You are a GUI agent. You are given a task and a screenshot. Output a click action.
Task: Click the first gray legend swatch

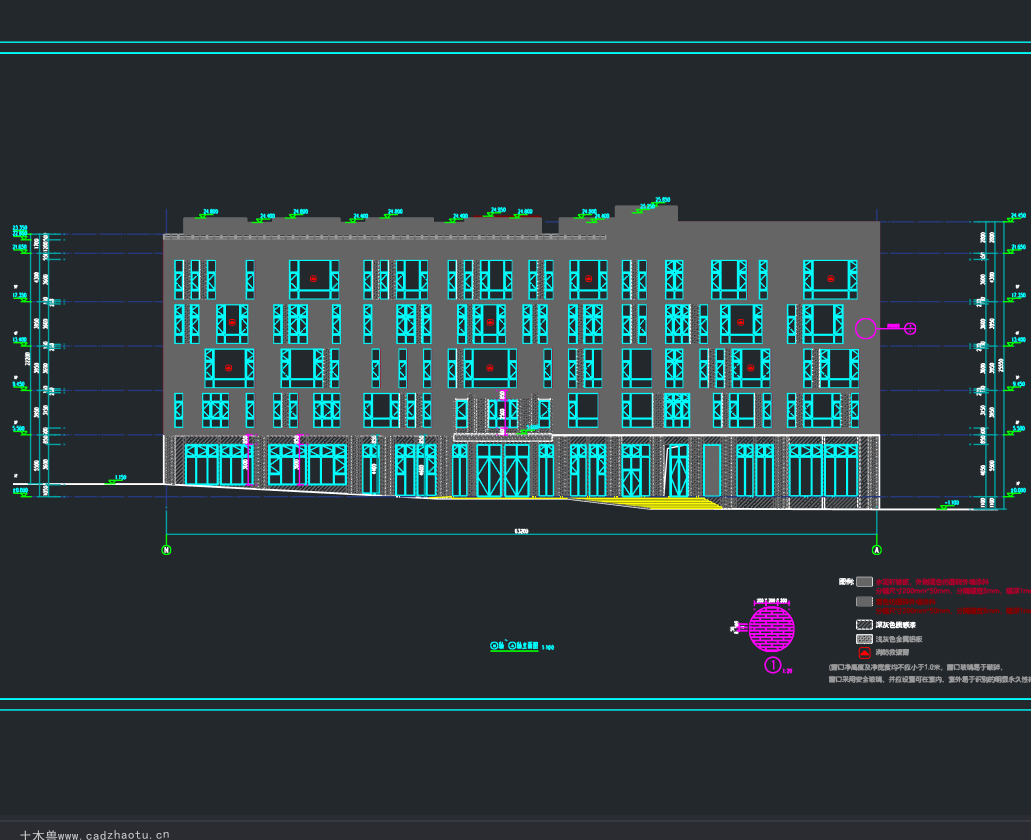pos(865,582)
